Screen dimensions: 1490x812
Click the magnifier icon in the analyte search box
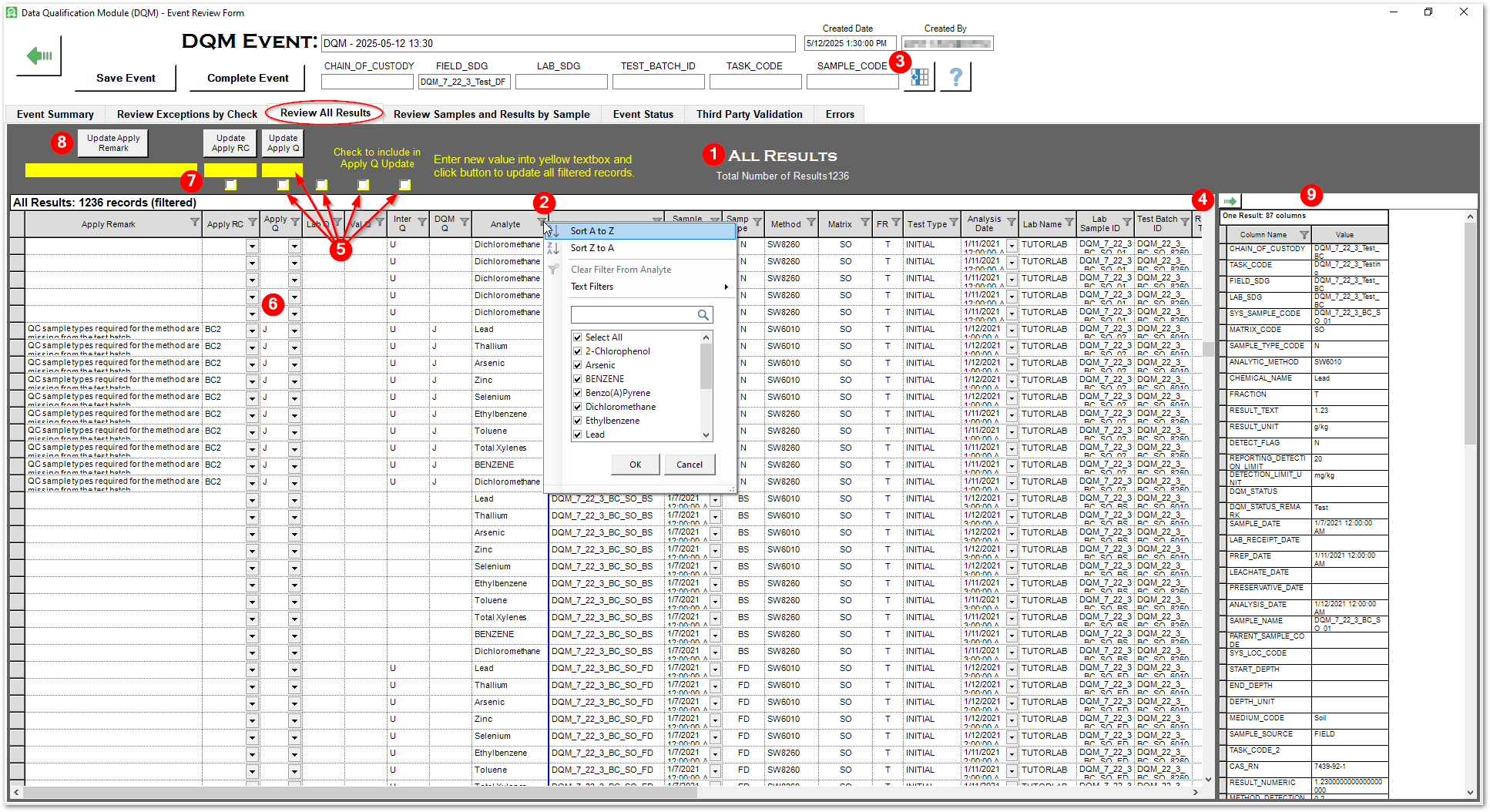[x=703, y=314]
